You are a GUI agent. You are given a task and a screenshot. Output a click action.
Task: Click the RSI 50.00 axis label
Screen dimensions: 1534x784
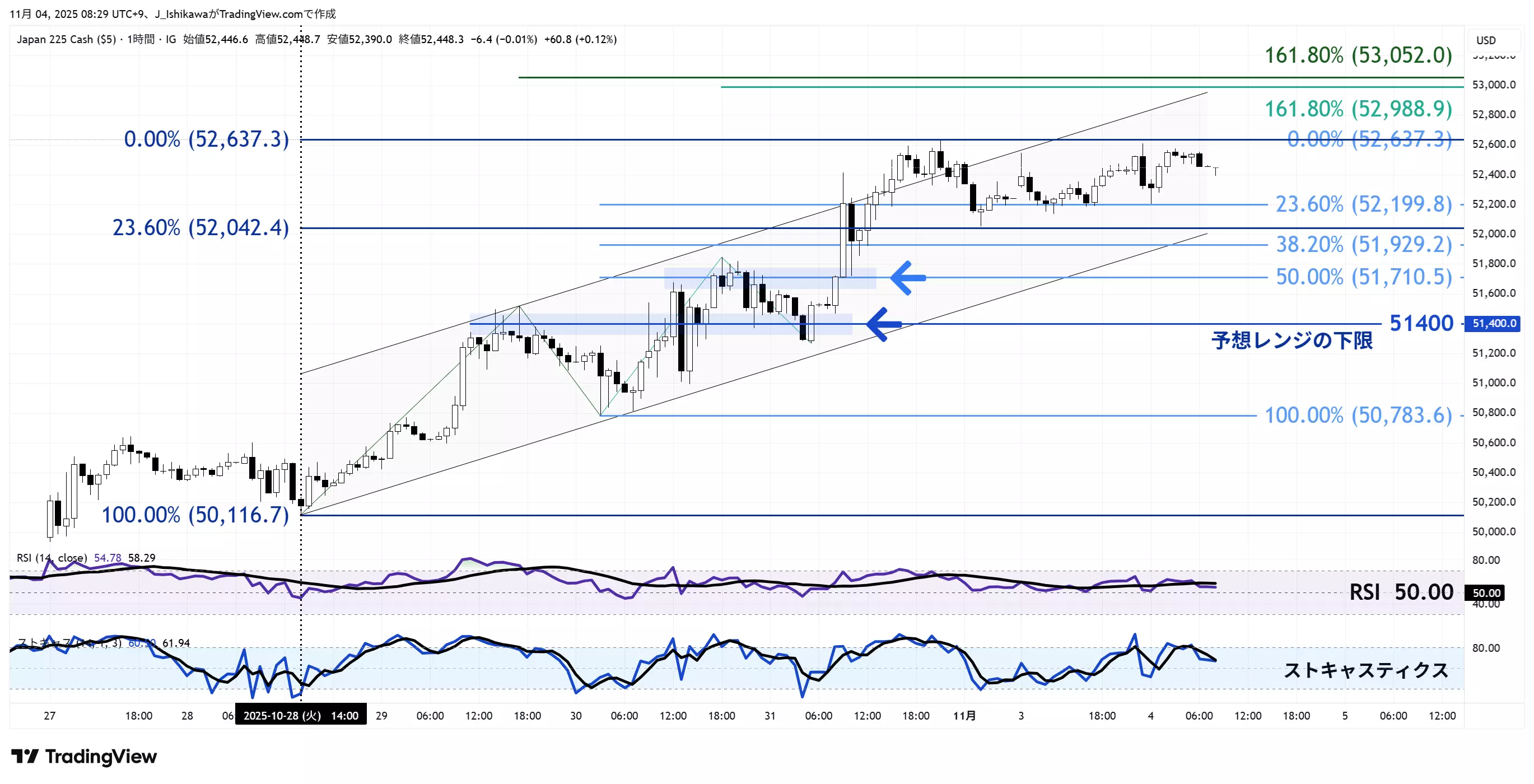(x=1486, y=592)
